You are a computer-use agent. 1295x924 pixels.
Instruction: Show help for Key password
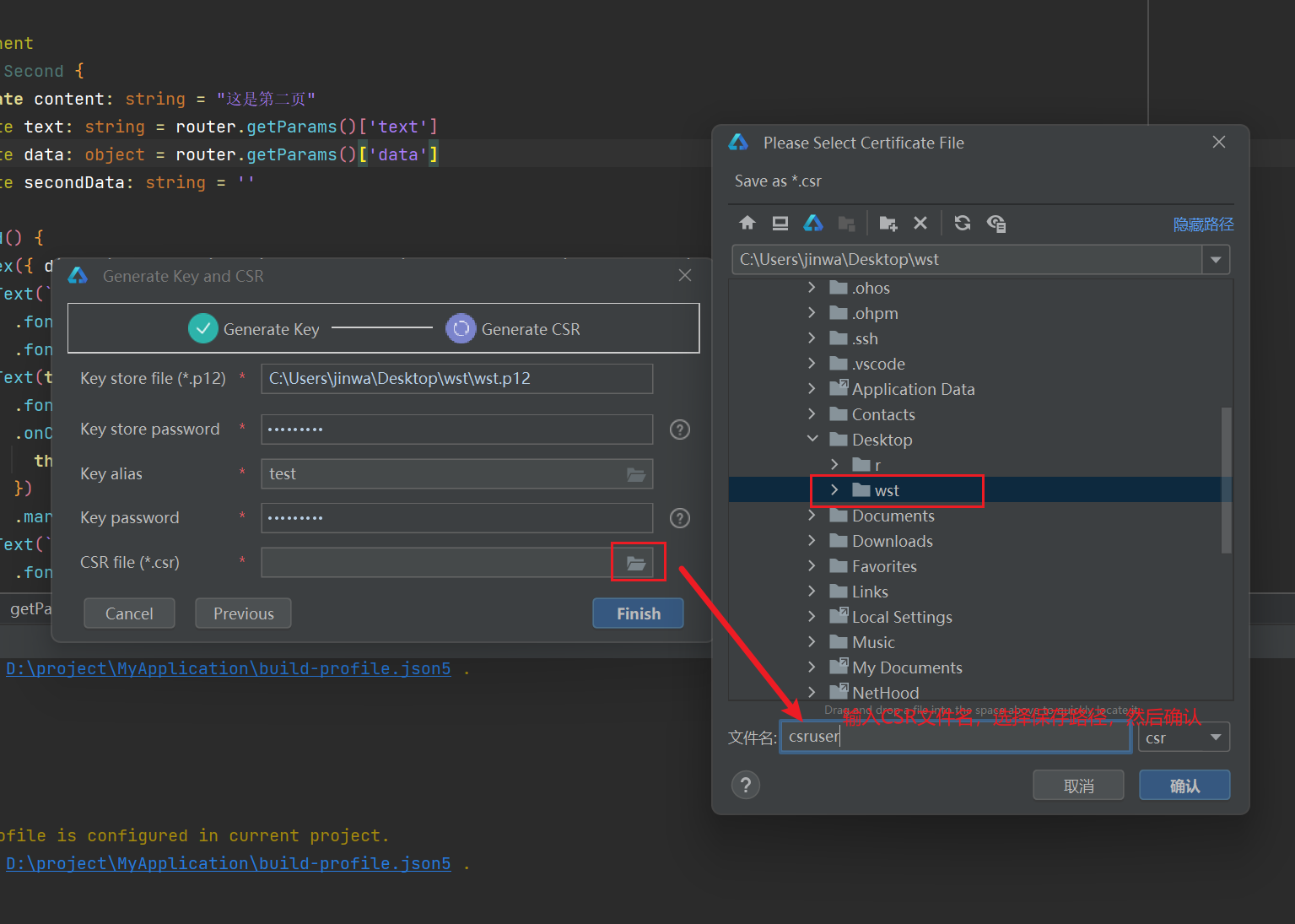[x=680, y=518]
